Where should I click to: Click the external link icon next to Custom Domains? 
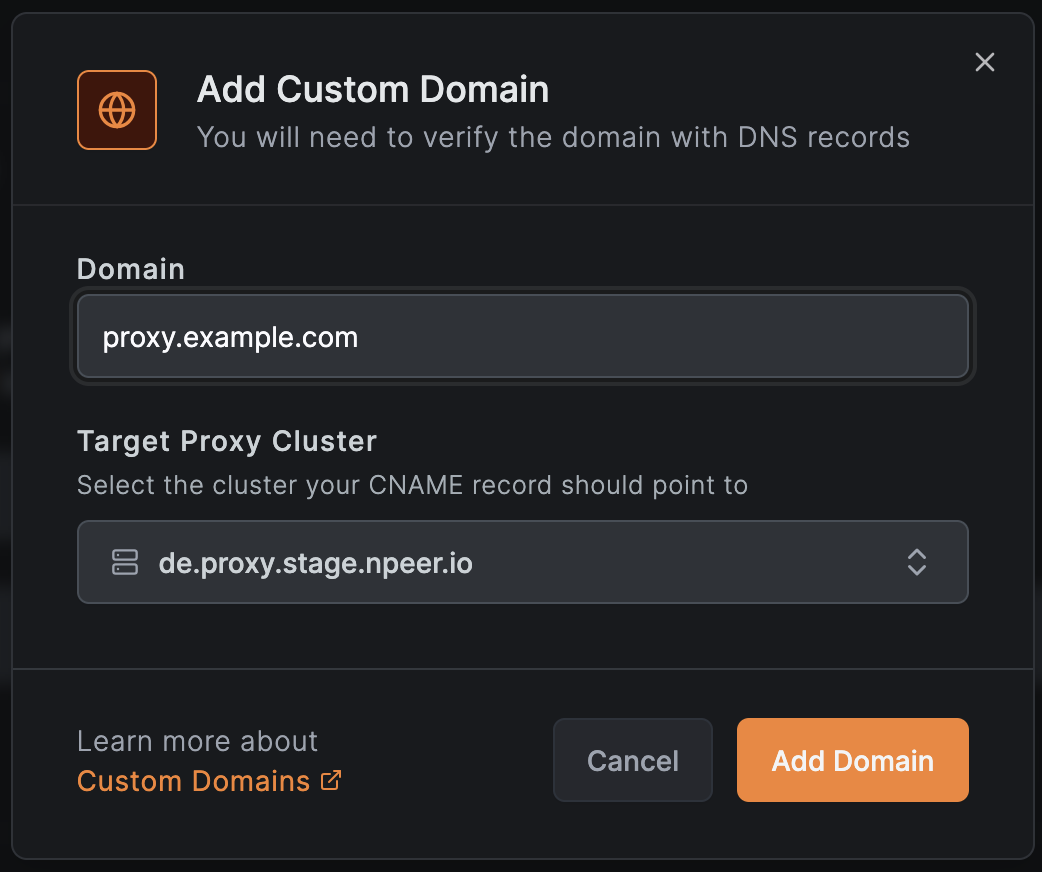point(330,780)
